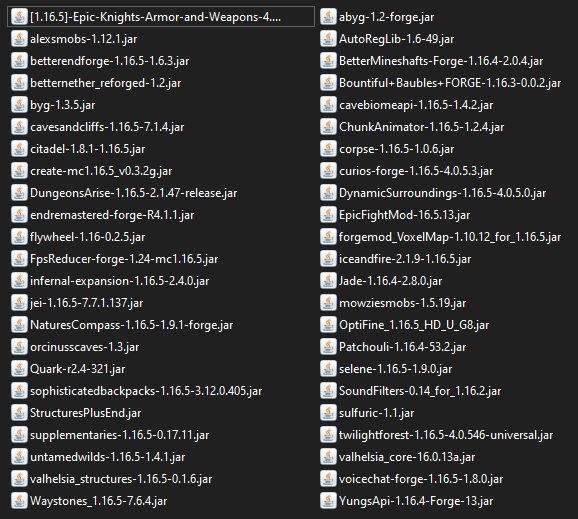Click the icon of abyg-1.2-forge.jar

tap(328, 17)
